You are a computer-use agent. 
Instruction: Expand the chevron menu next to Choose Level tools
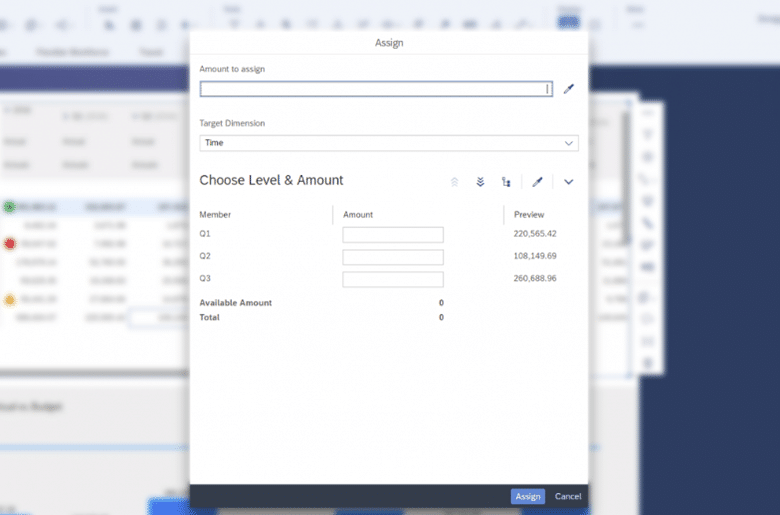click(569, 182)
